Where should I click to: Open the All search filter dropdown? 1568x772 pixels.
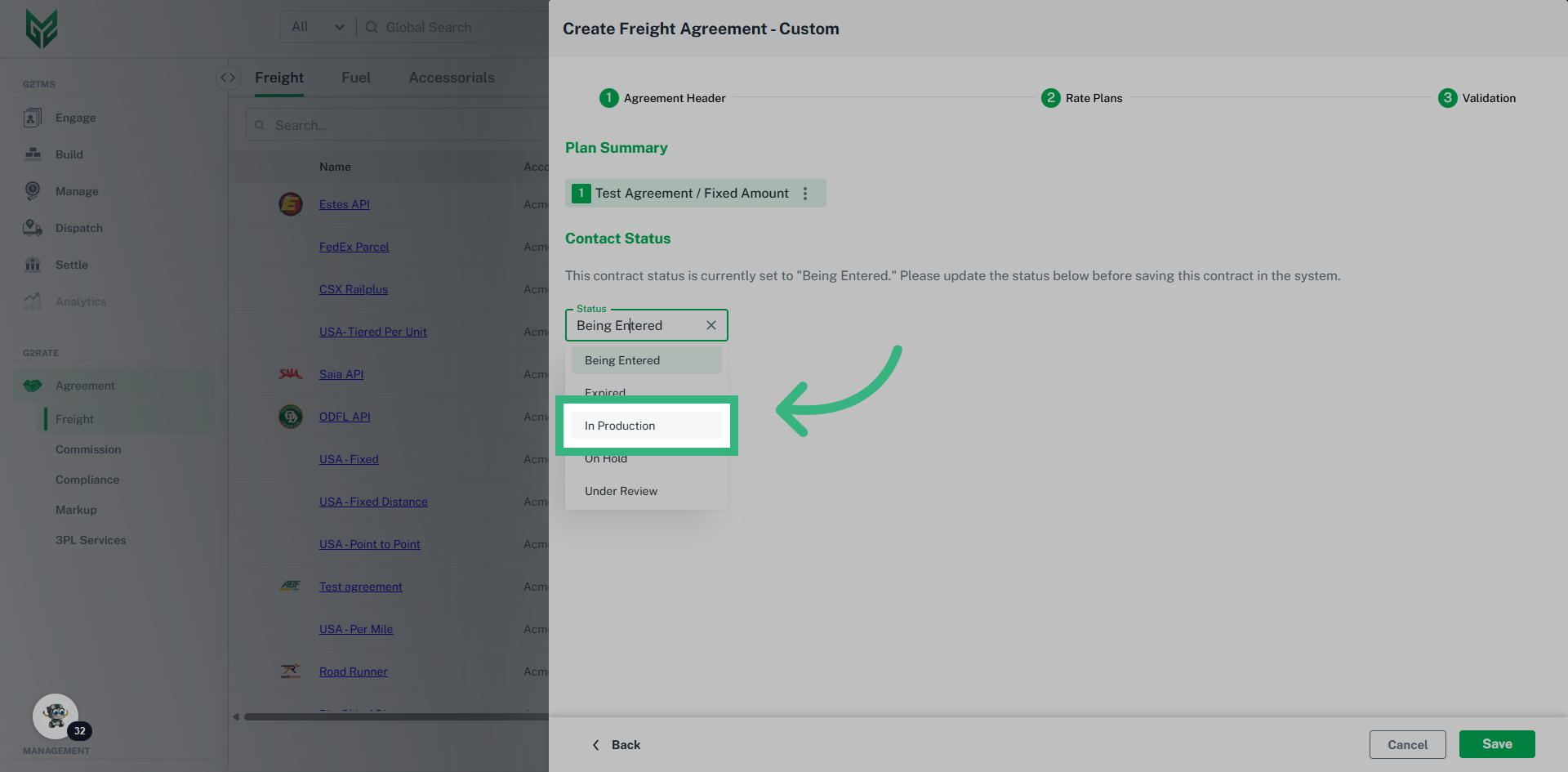(x=318, y=27)
